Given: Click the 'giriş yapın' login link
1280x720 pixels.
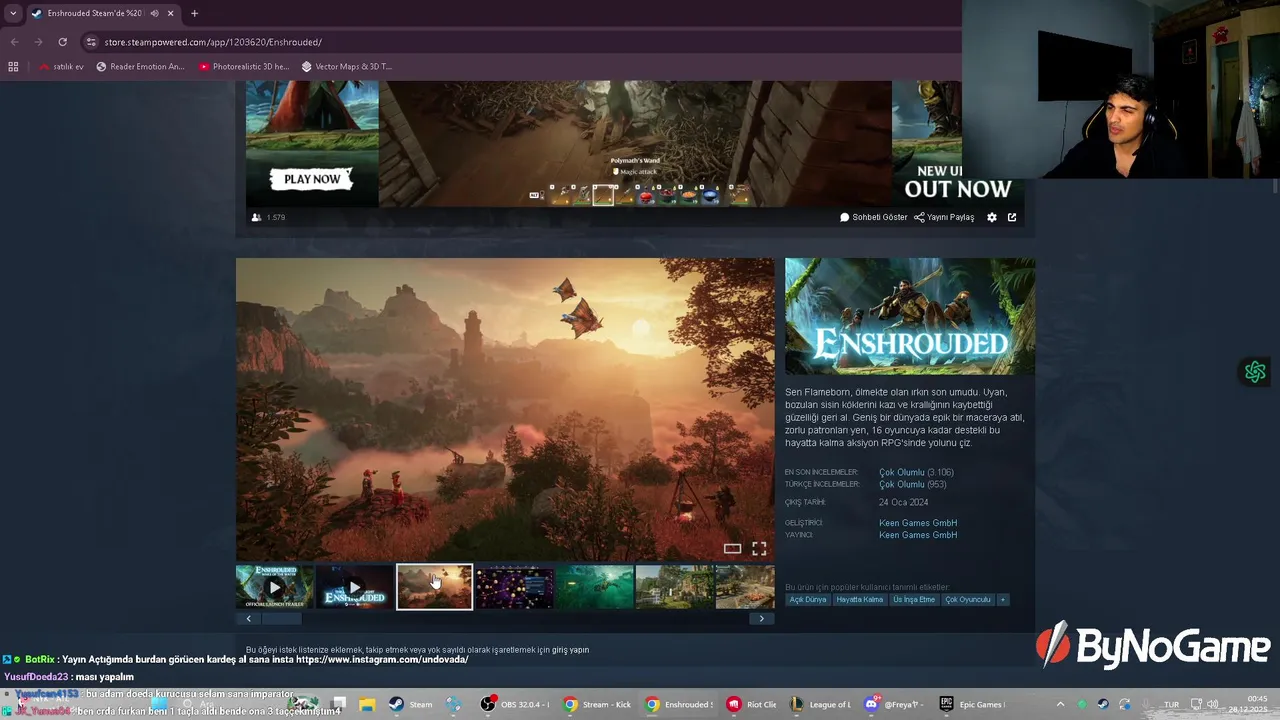Looking at the screenshot, I should (570, 650).
